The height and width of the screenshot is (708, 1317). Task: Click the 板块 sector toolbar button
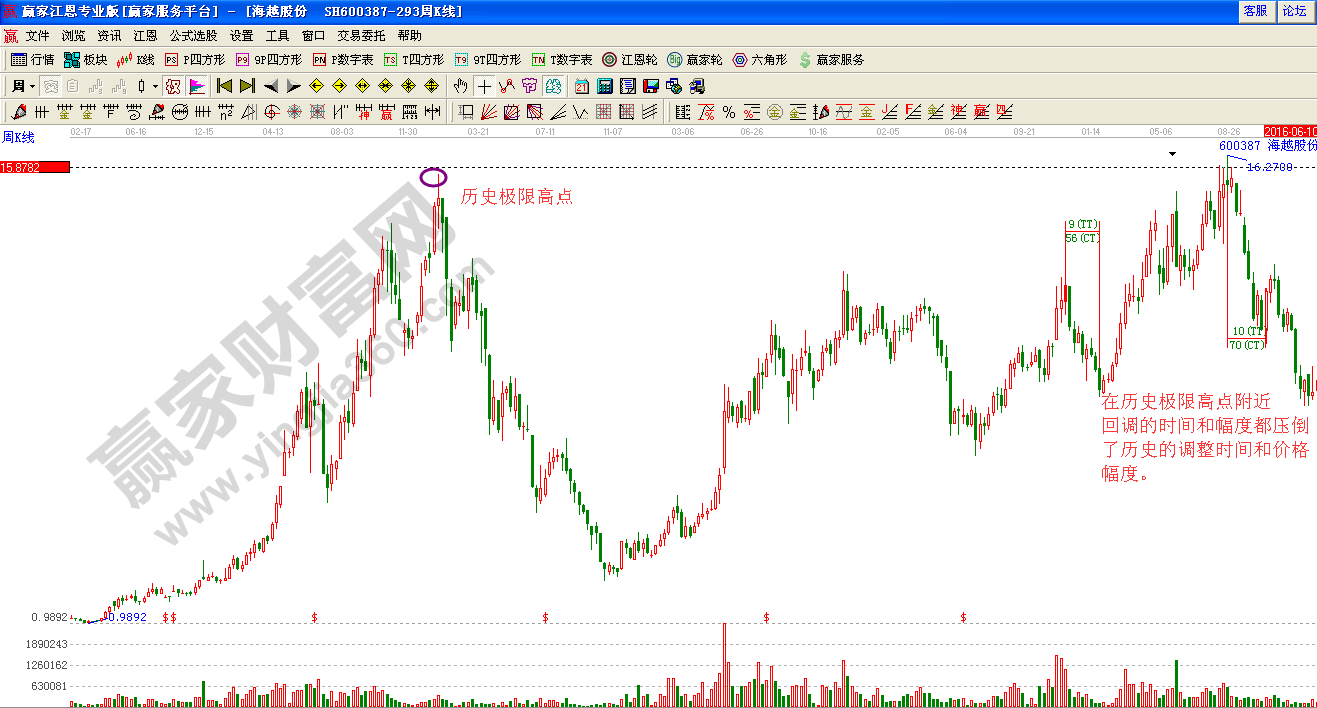85,60
